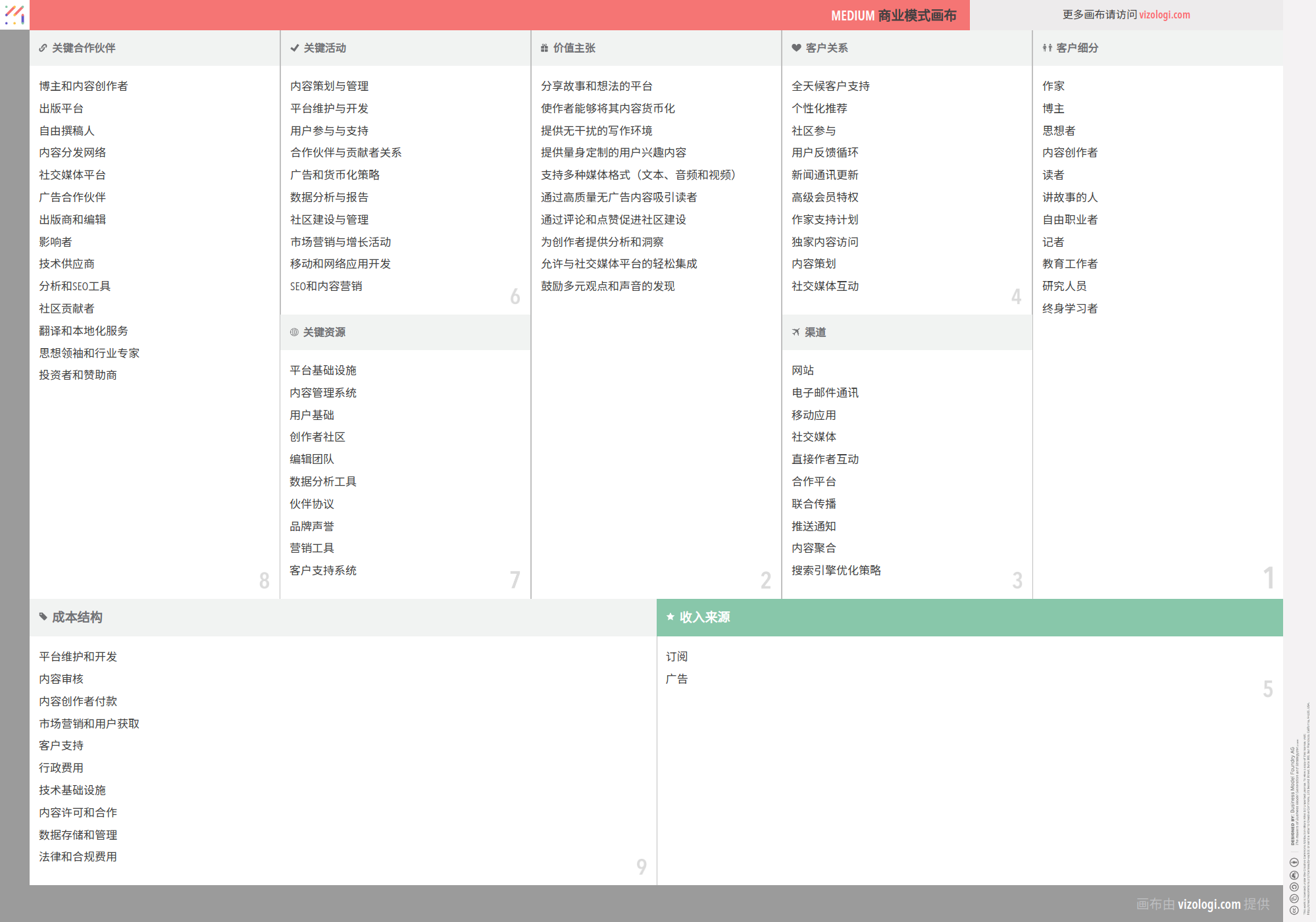
Task: Select the heart icon next to 客户关系
Action: click(794, 47)
